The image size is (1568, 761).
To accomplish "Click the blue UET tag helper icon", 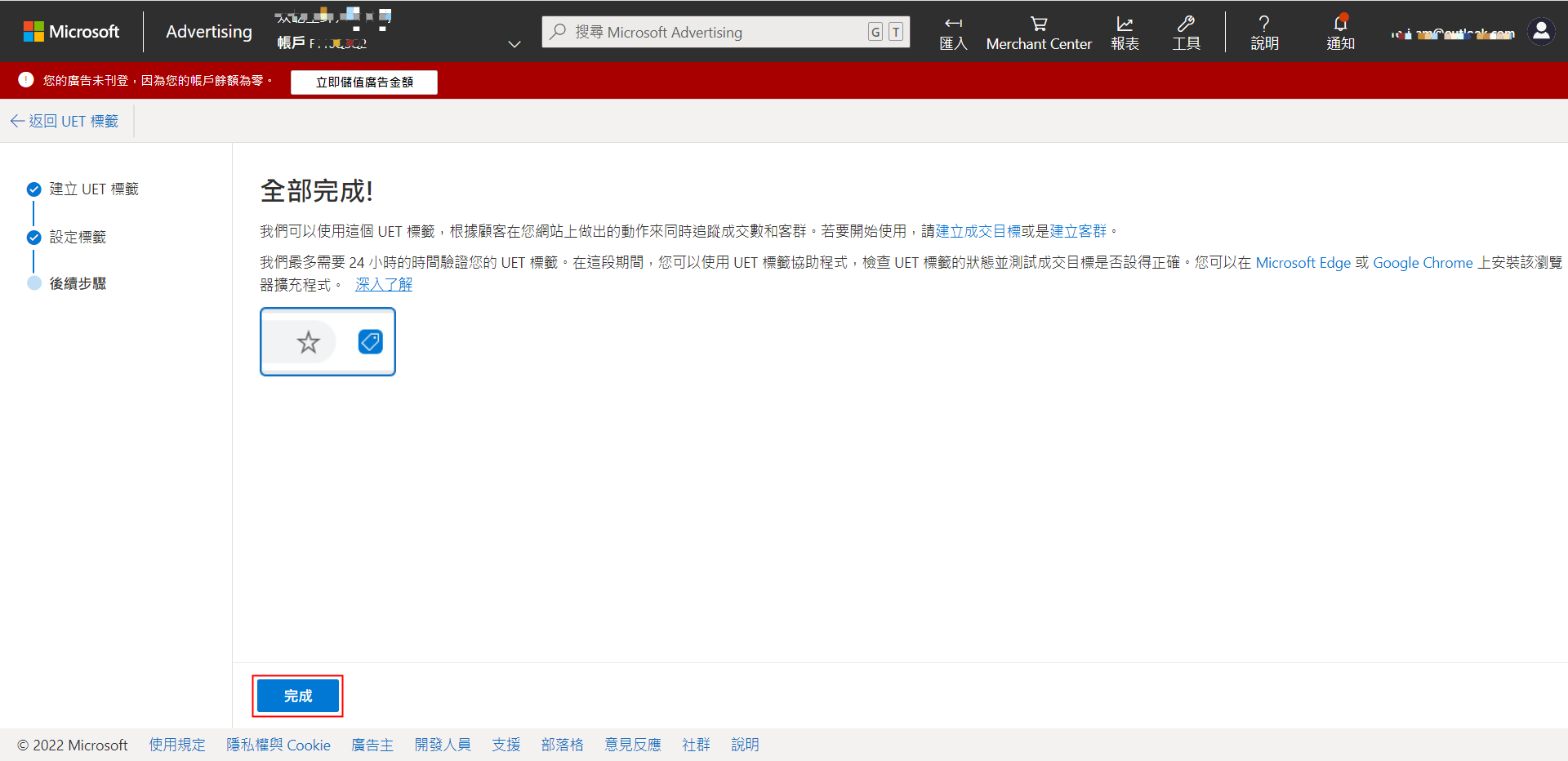I will pyautogui.click(x=370, y=341).
